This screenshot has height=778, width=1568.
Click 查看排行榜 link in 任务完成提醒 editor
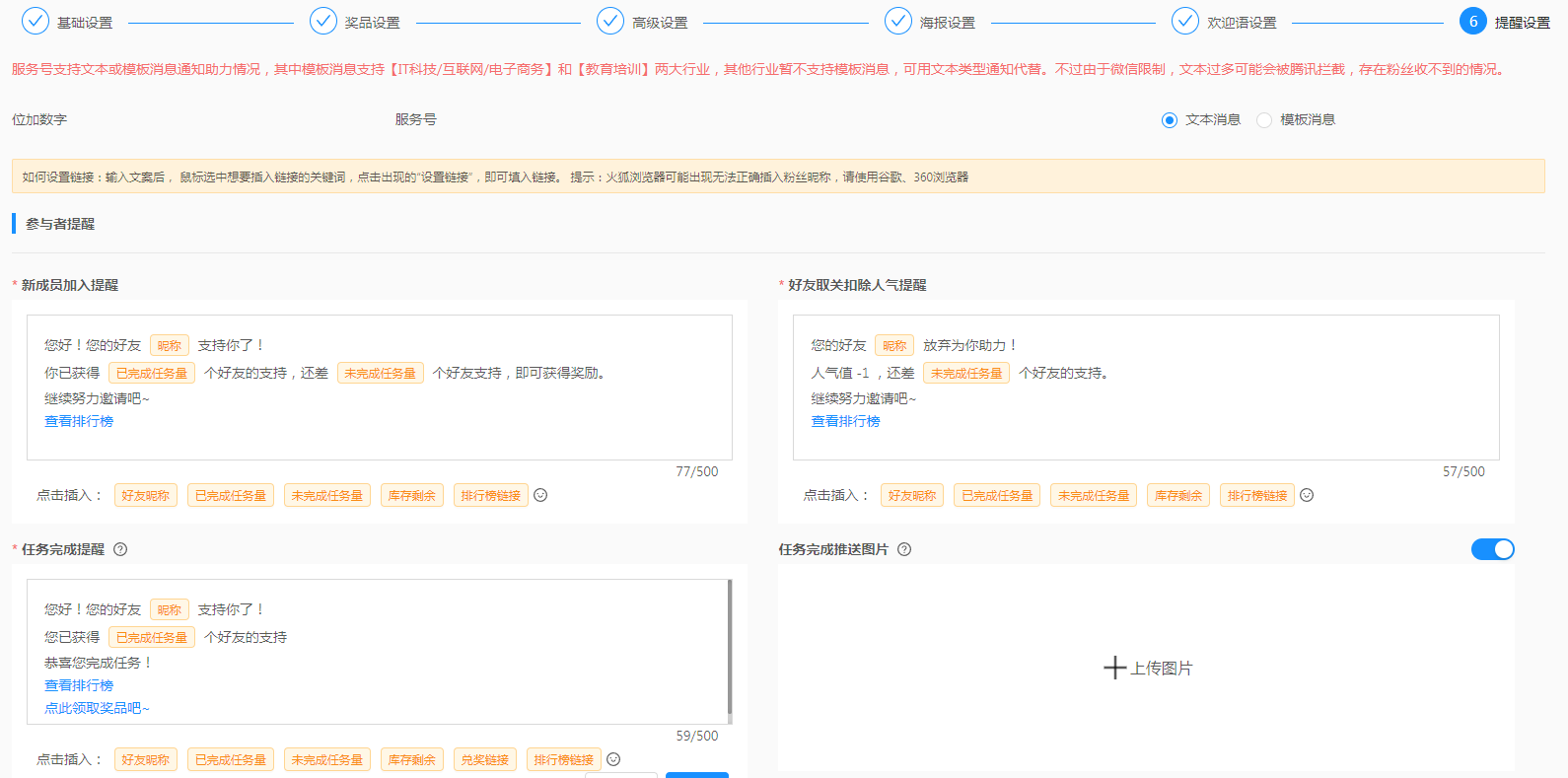[x=79, y=685]
